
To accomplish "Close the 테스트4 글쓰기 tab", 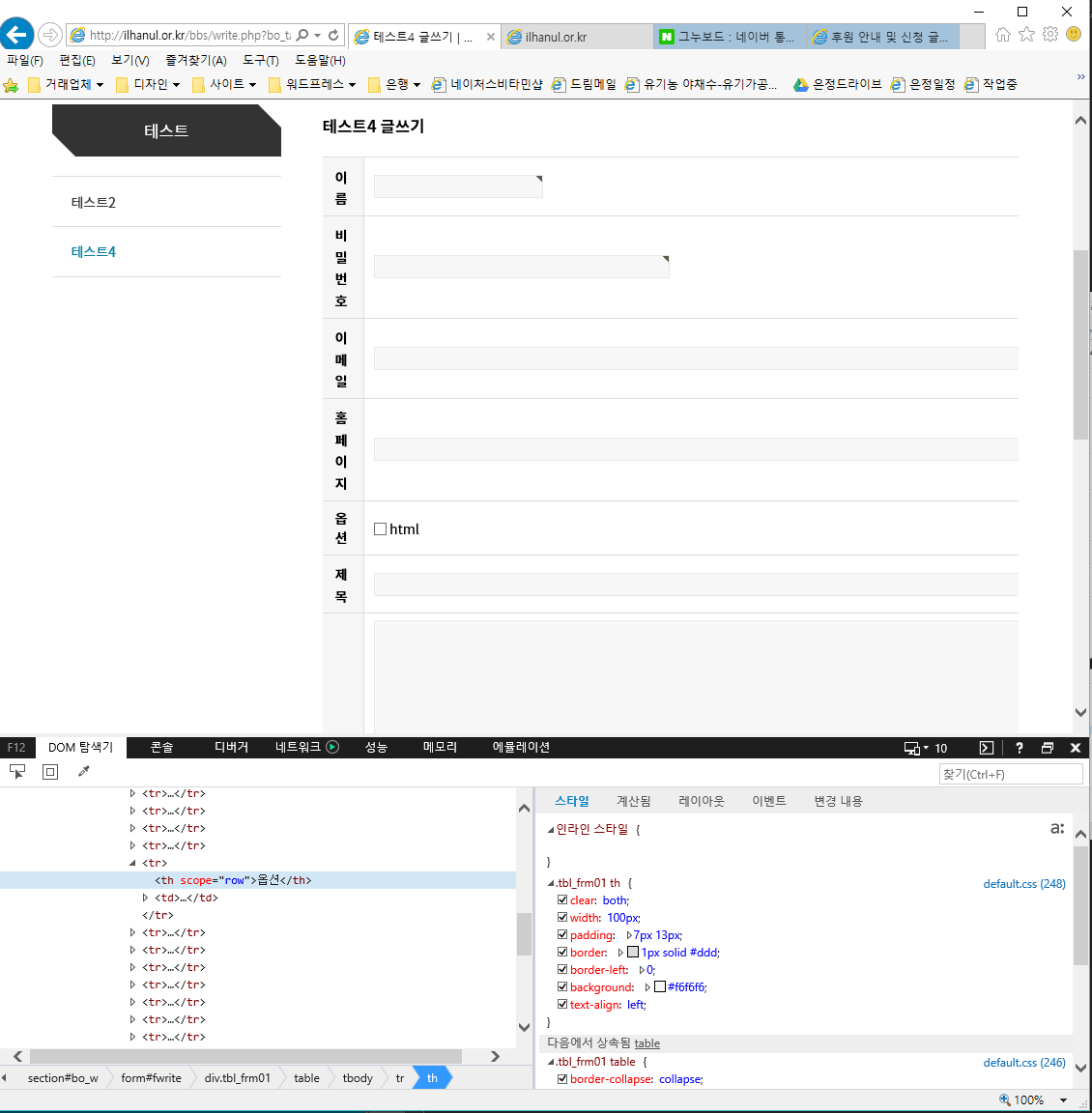I will (x=491, y=37).
